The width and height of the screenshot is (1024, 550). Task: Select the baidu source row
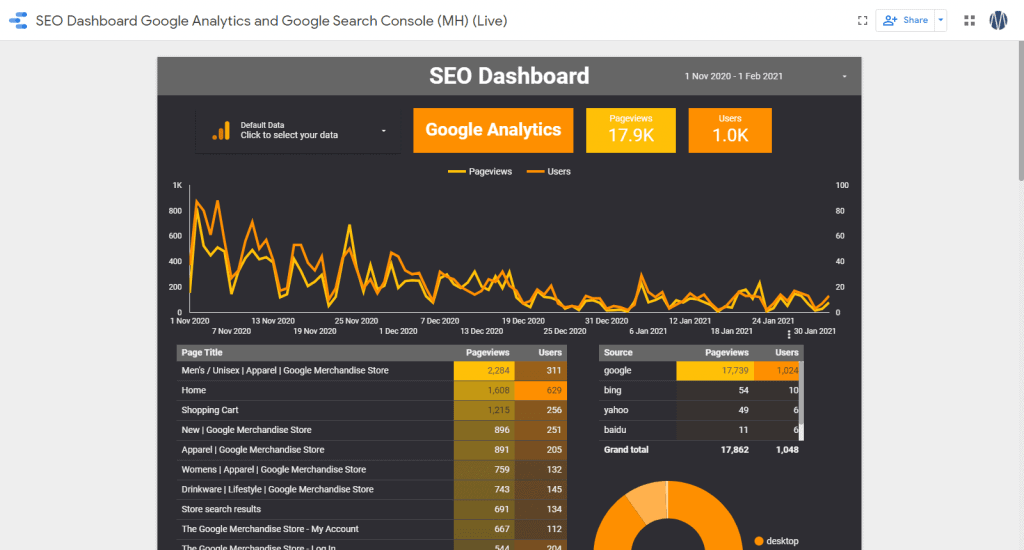(699, 430)
